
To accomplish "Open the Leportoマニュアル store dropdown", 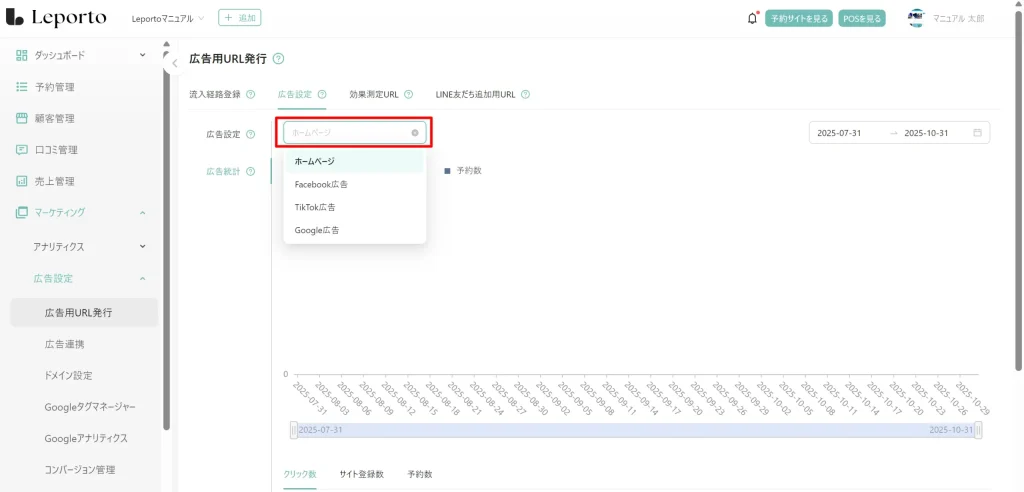I will pos(168,19).
